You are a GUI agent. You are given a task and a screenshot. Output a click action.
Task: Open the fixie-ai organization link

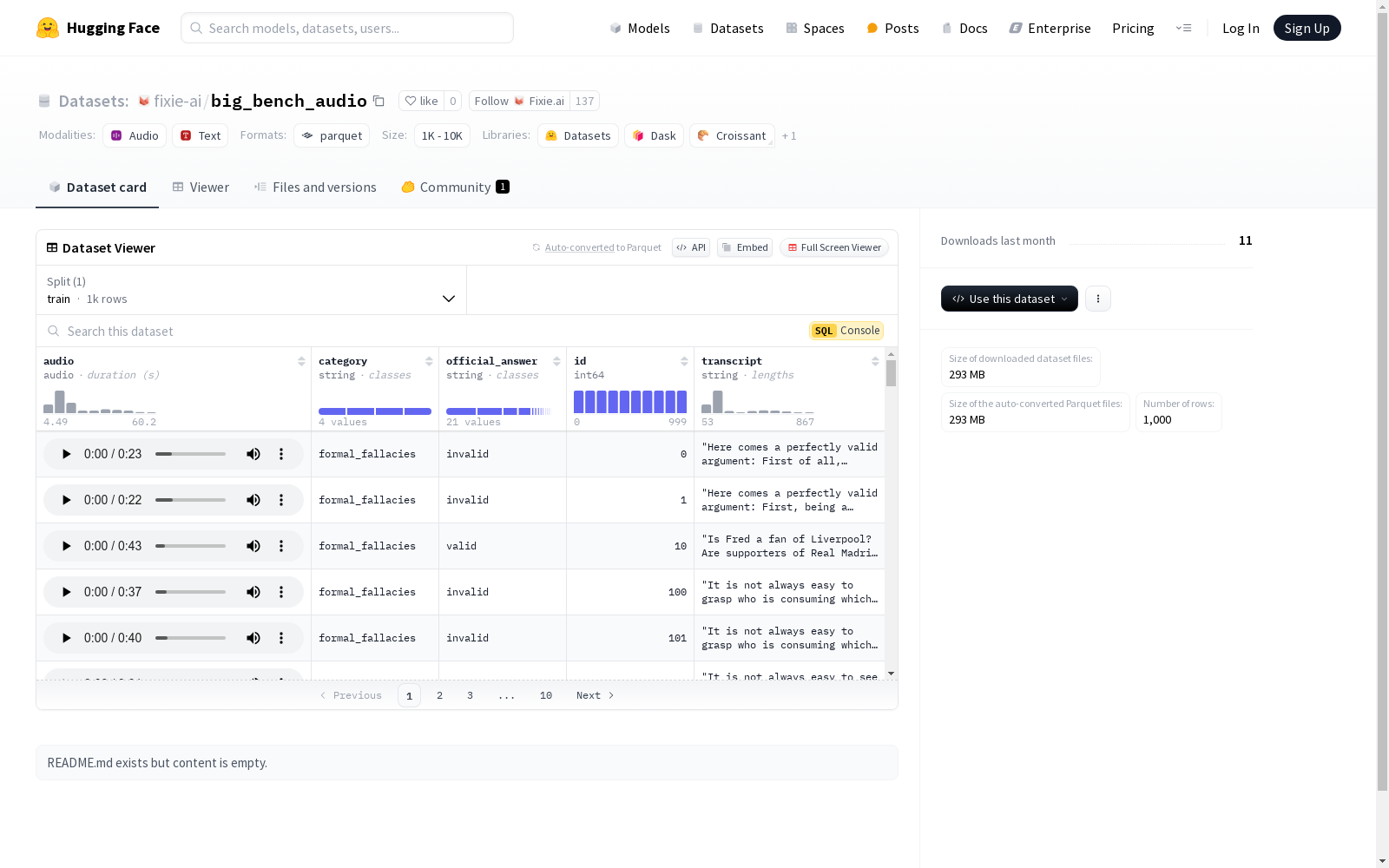coord(177,101)
